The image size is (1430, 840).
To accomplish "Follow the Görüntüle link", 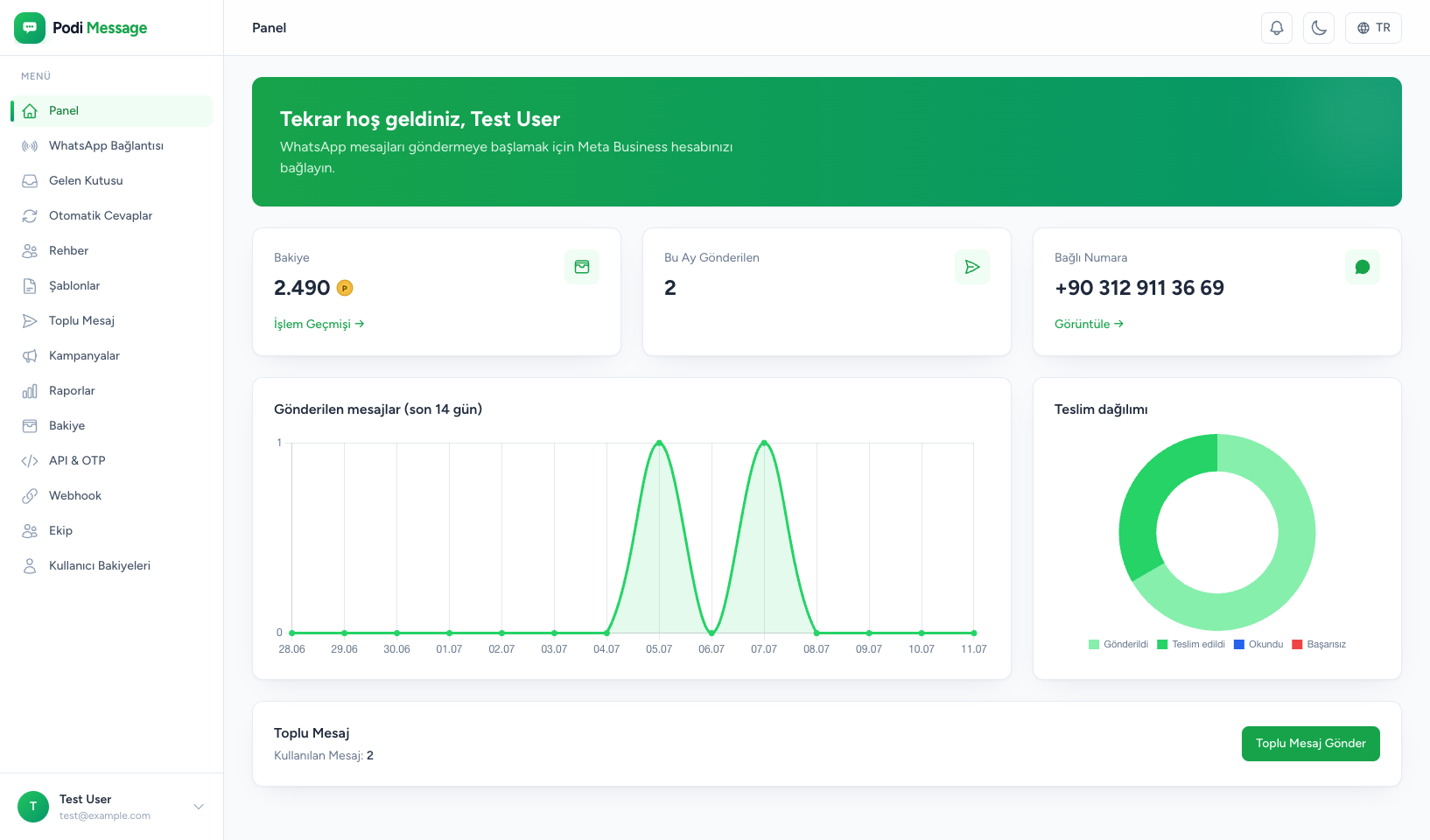I will pyautogui.click(x=1089, y=324).
